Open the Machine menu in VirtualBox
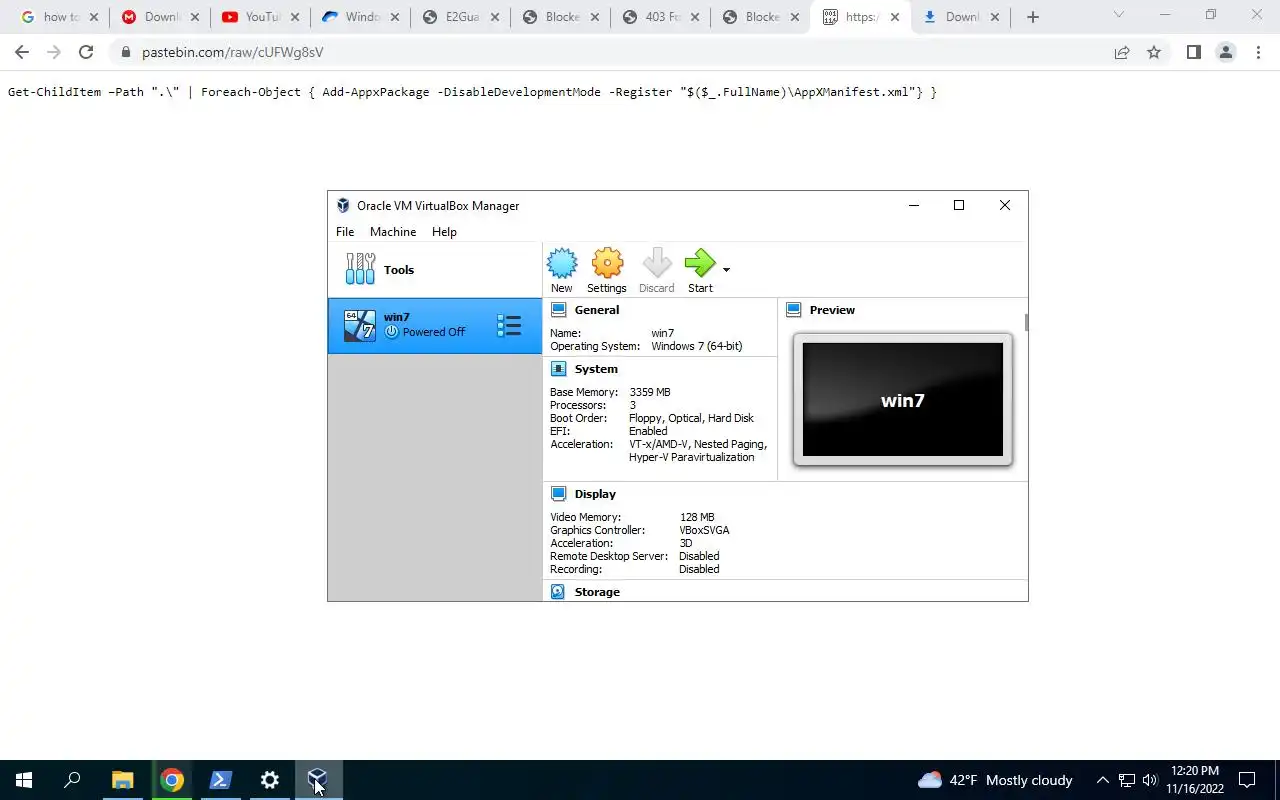 point(393,231)
